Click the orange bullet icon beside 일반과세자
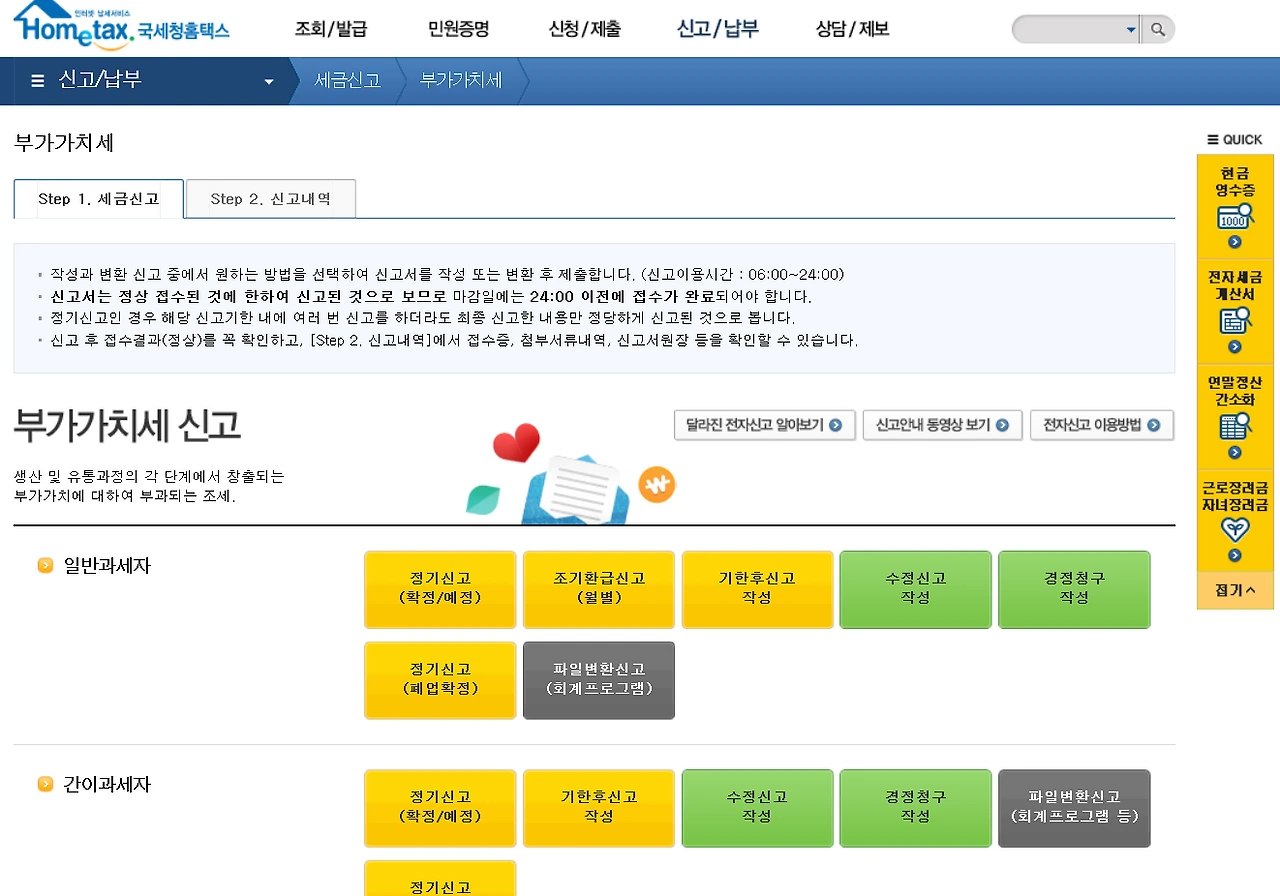 tap(45, 566)
